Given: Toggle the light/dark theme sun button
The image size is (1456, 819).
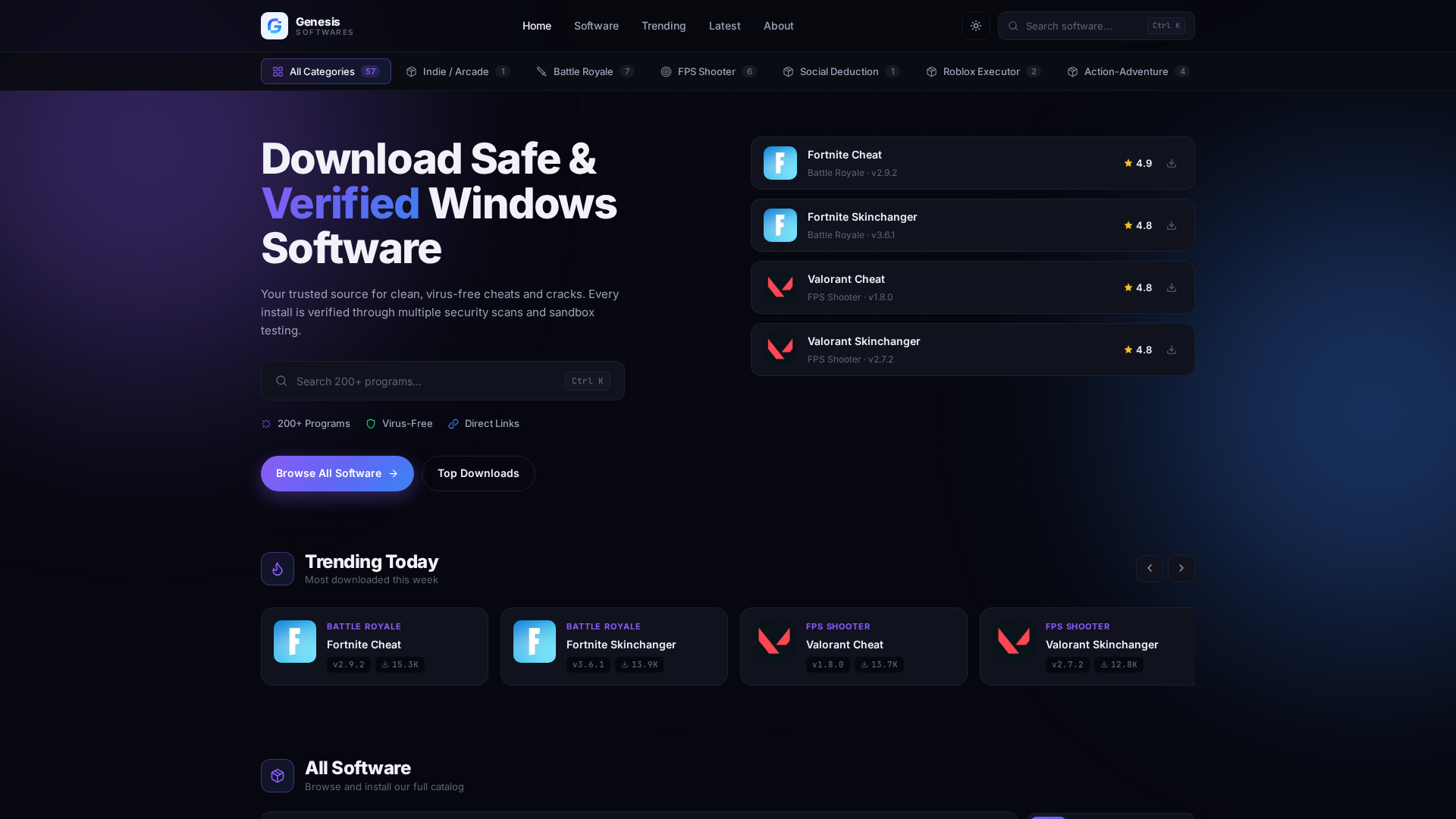Looking at the screenshot, I should tap(976, 26).
